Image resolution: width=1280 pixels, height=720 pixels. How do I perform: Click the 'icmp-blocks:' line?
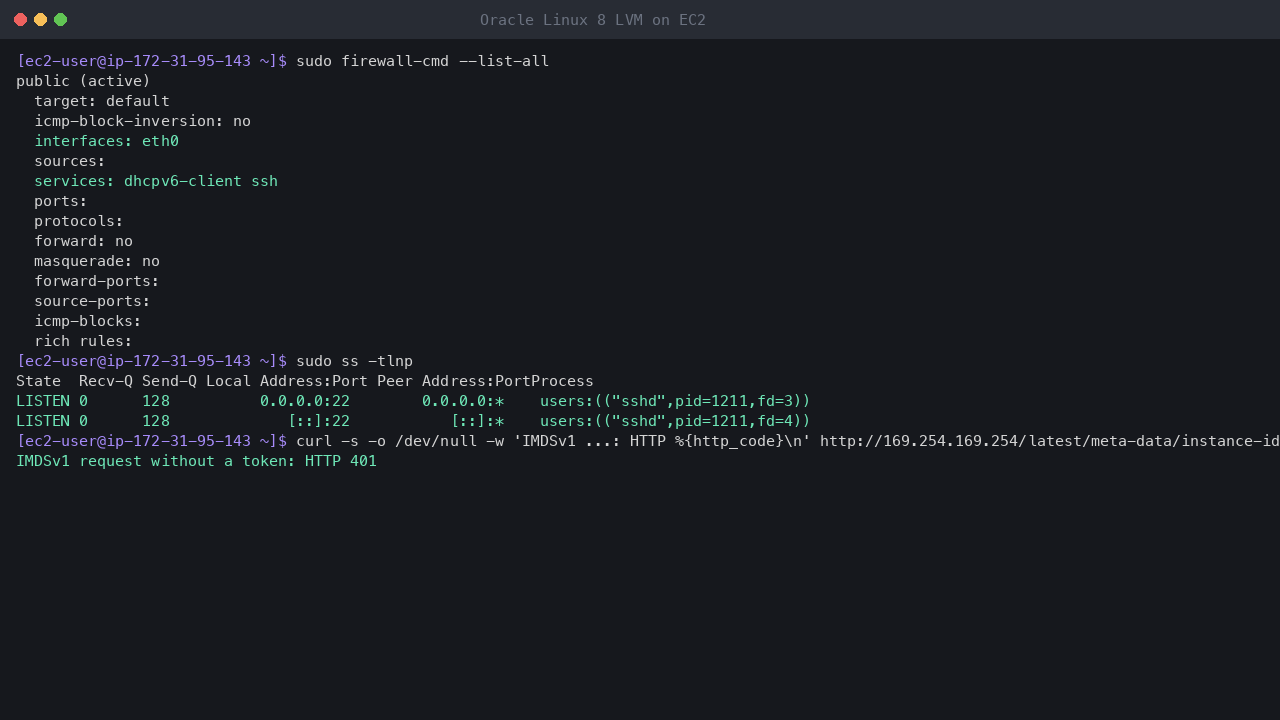tap(88, 321)
